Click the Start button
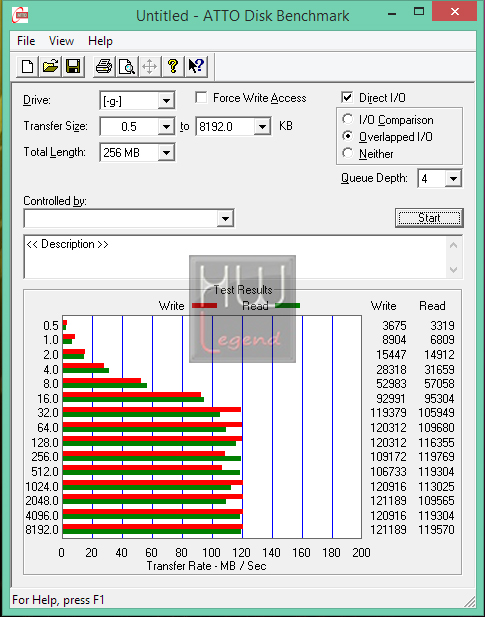The image size is (485, 617). click(x=429, y=218)
